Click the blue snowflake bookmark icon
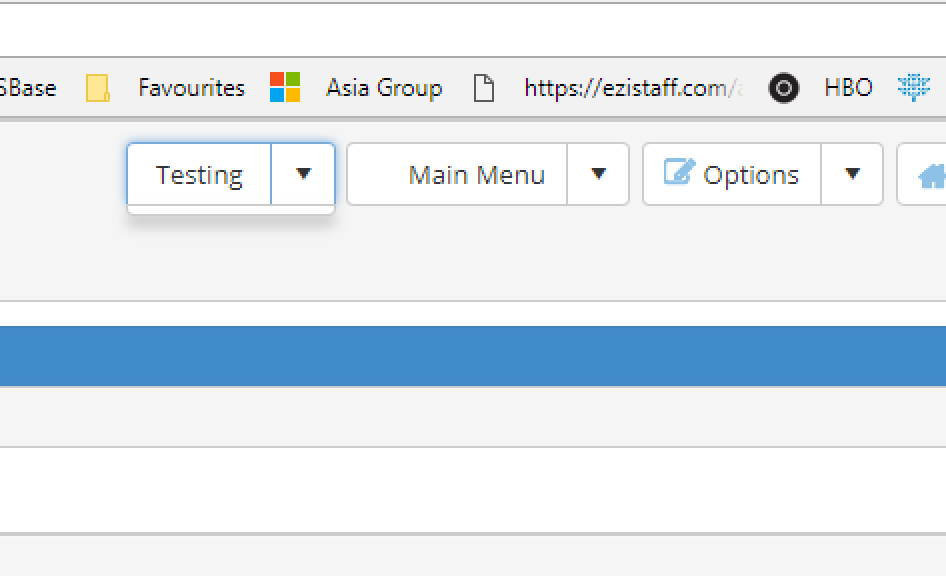 (x=913, y=87)
